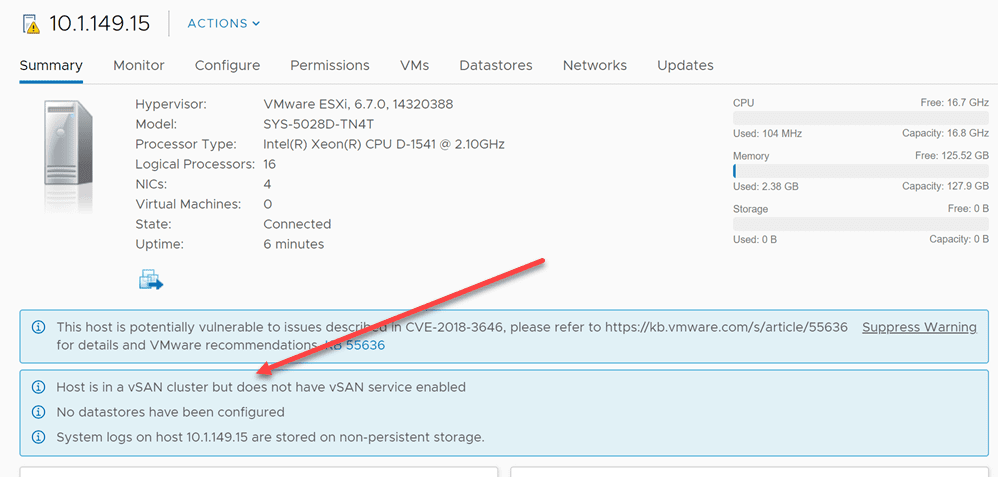Click the host warning icon beside 10.1.149.15

point(30,24)
